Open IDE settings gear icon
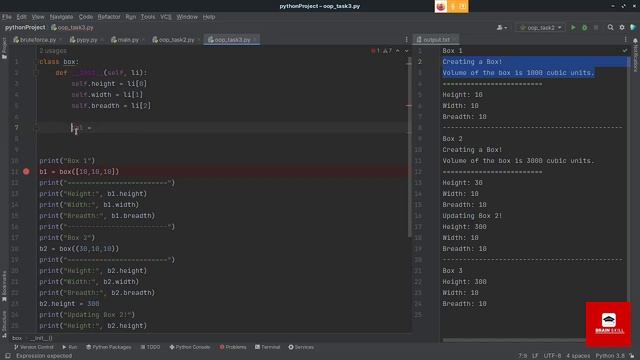Image resolution: width=640 pixels, height=360 pixels. click(622, 27)
